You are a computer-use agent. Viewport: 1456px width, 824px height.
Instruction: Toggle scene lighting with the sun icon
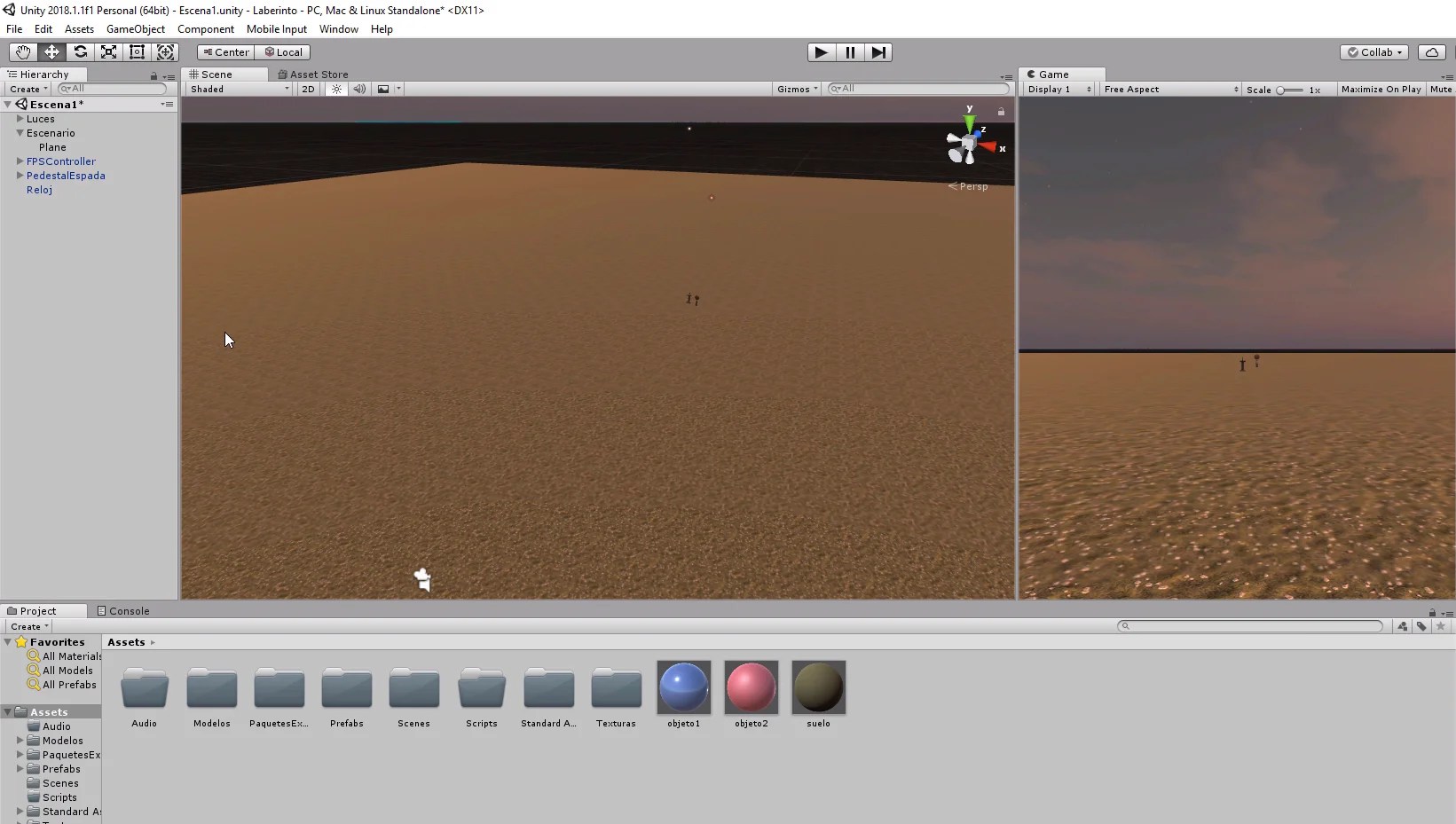coord(336,89)
